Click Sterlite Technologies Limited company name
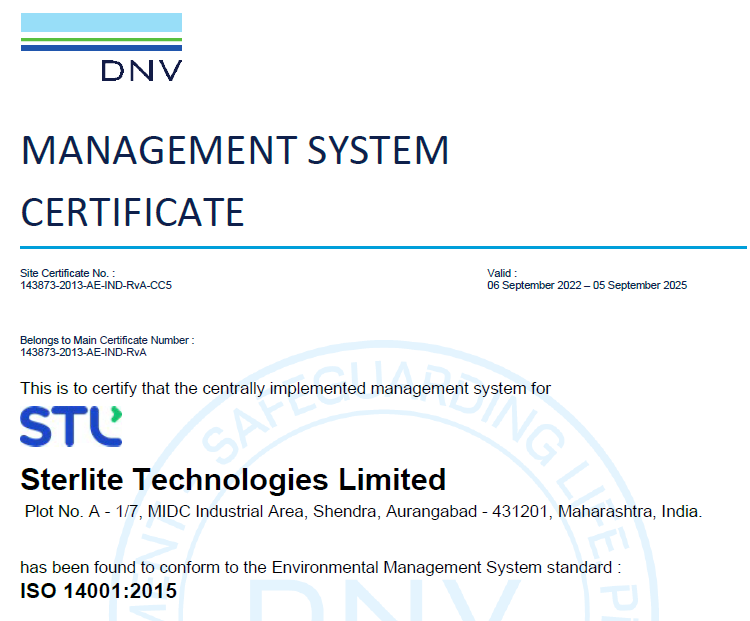Screen dimensions: 750x621 pyautogui.click(x=233, y=479)
